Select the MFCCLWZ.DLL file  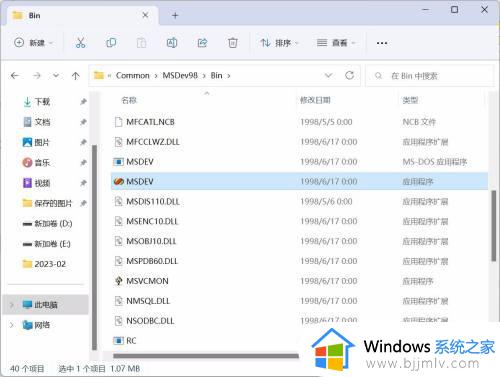299,142
